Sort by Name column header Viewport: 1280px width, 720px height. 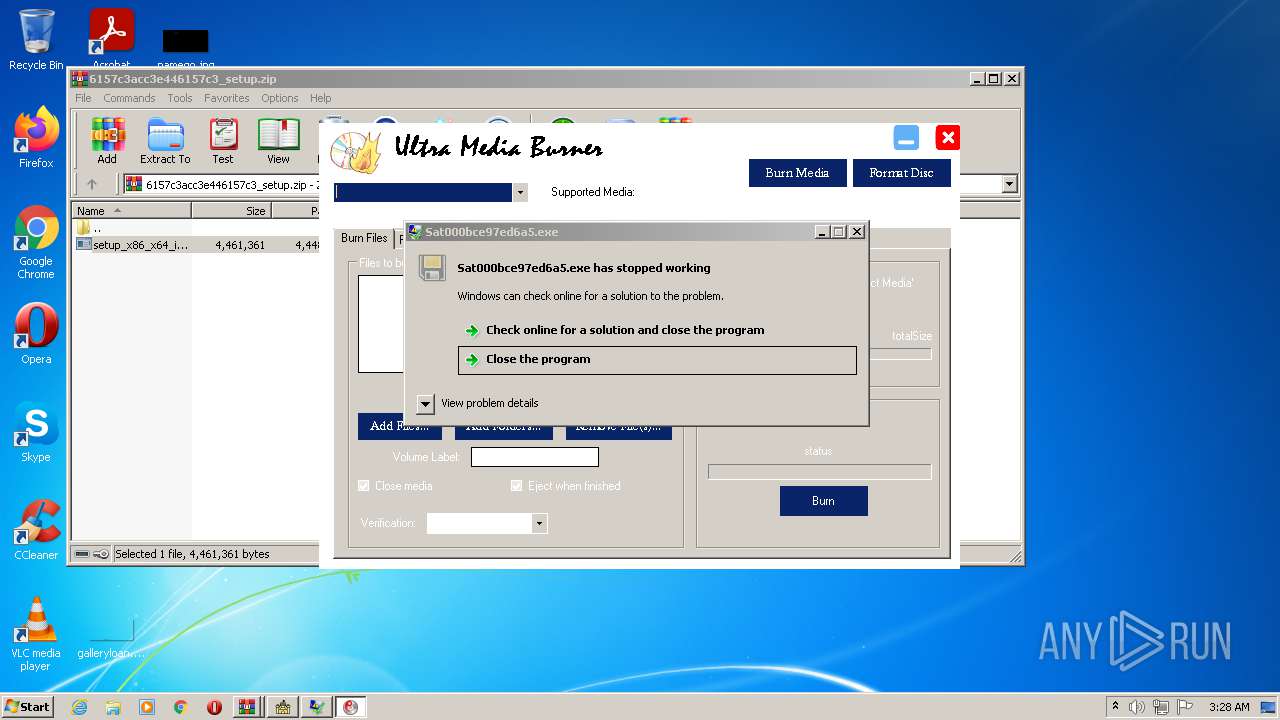click(x=131, y=211)
